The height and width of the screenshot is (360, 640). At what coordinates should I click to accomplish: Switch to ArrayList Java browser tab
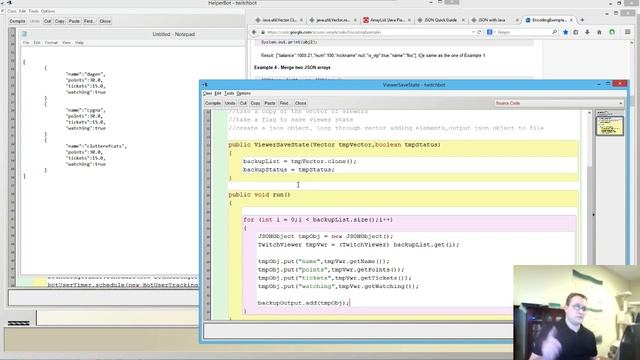pos(387,20)
